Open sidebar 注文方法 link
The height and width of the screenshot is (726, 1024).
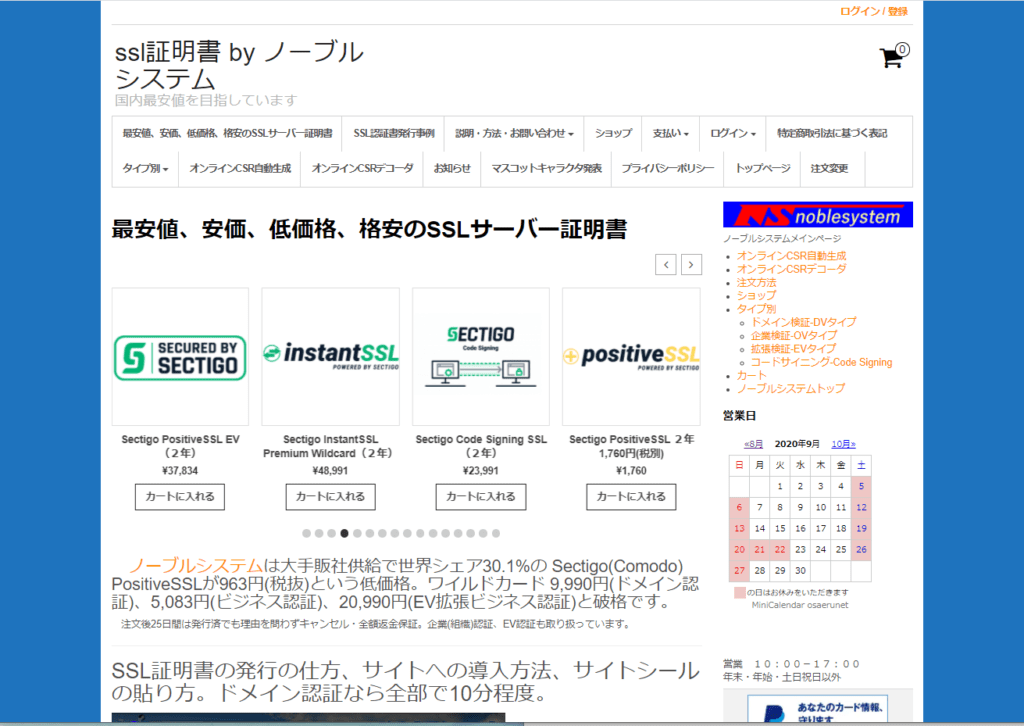coord(756,283)
